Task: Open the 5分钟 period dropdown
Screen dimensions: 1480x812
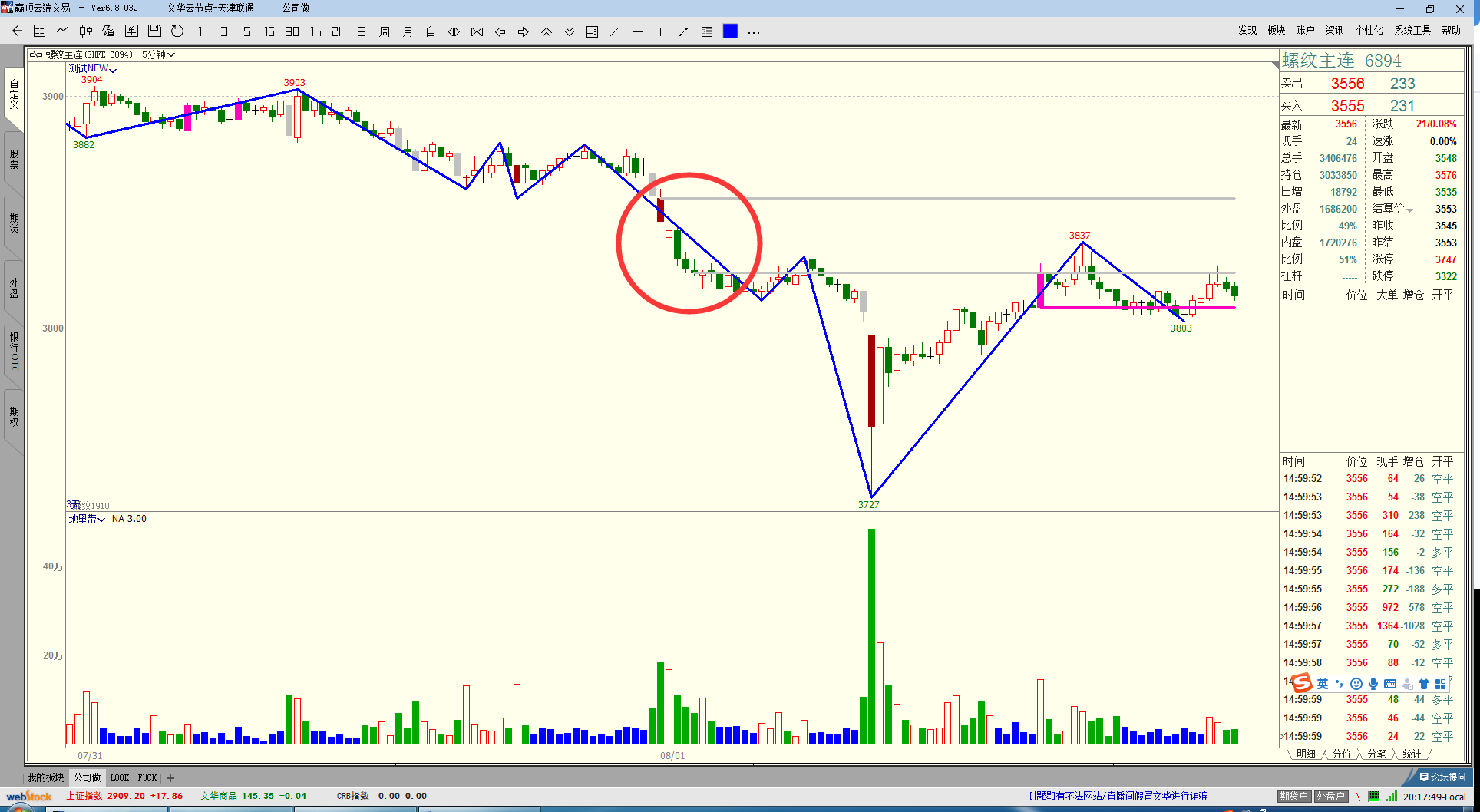Action: [x=159, y=54]
